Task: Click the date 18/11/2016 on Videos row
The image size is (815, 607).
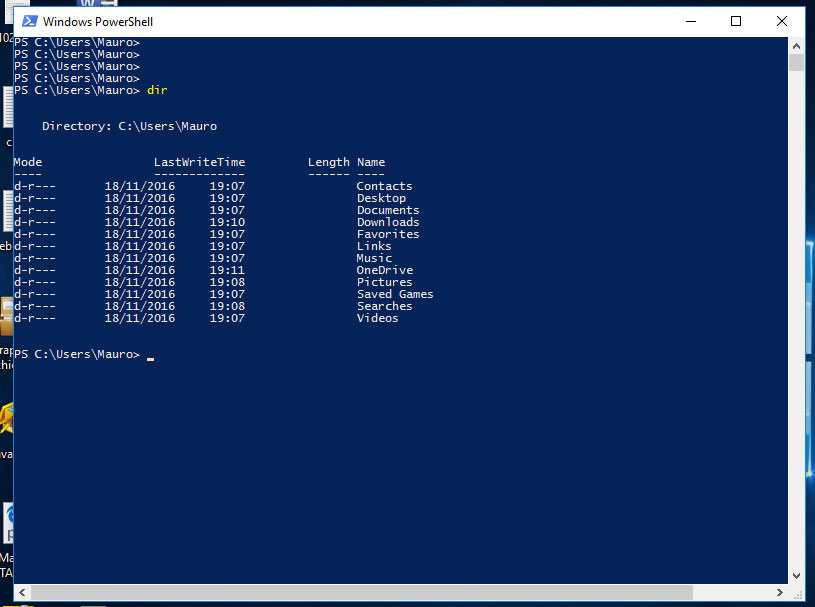Action: (x=140, y=318)
